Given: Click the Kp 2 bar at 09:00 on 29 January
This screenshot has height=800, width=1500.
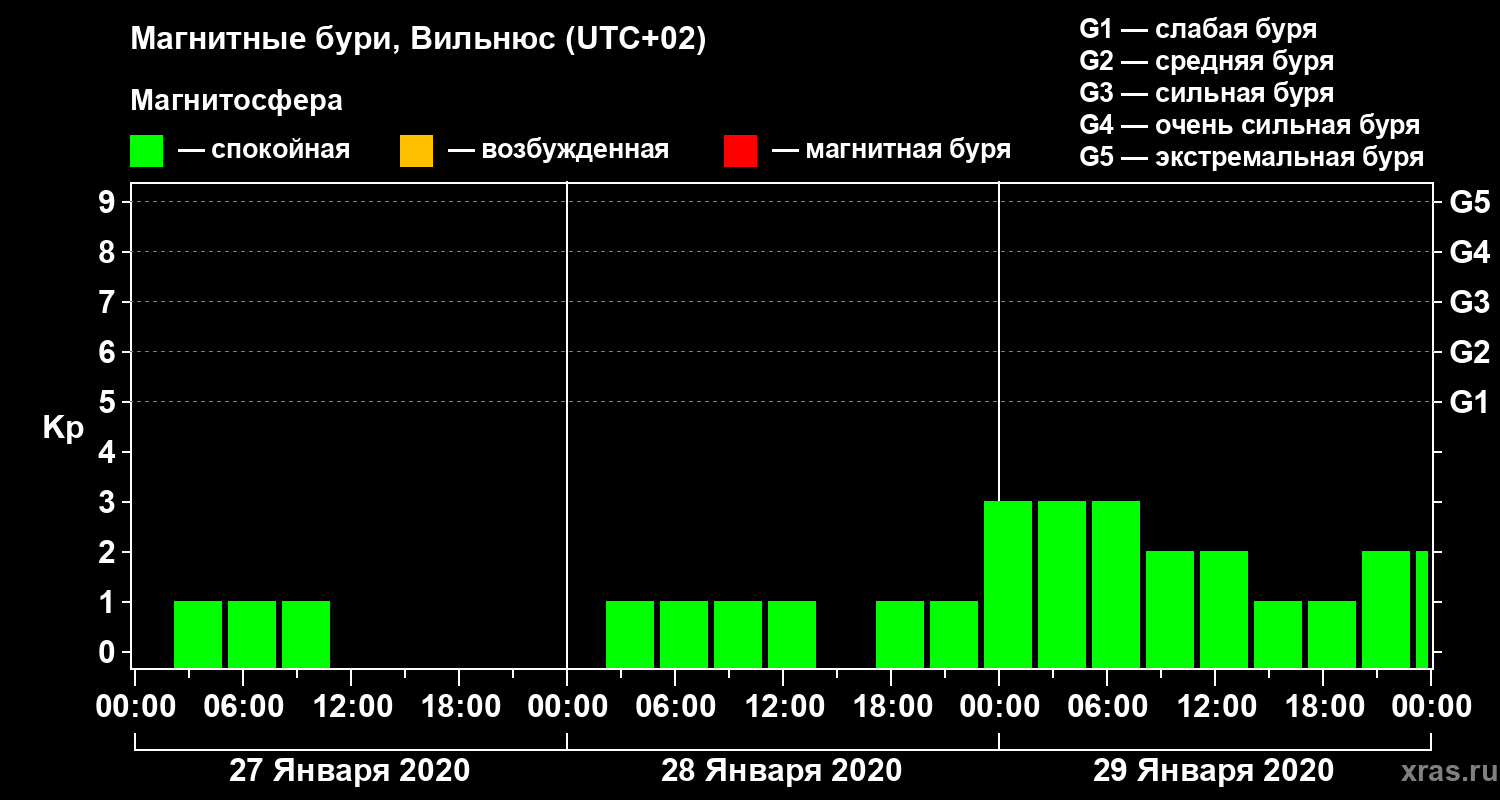Looking at the screenshot, I should pos(1170,610).
